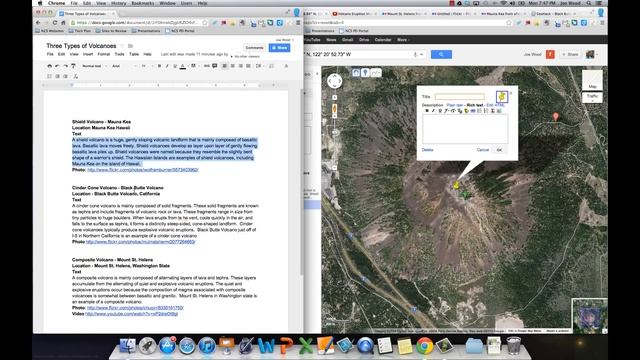Star the Three Types of Volcanoes document
This screenshot has height=360, width=640.
tap(122, 46)
